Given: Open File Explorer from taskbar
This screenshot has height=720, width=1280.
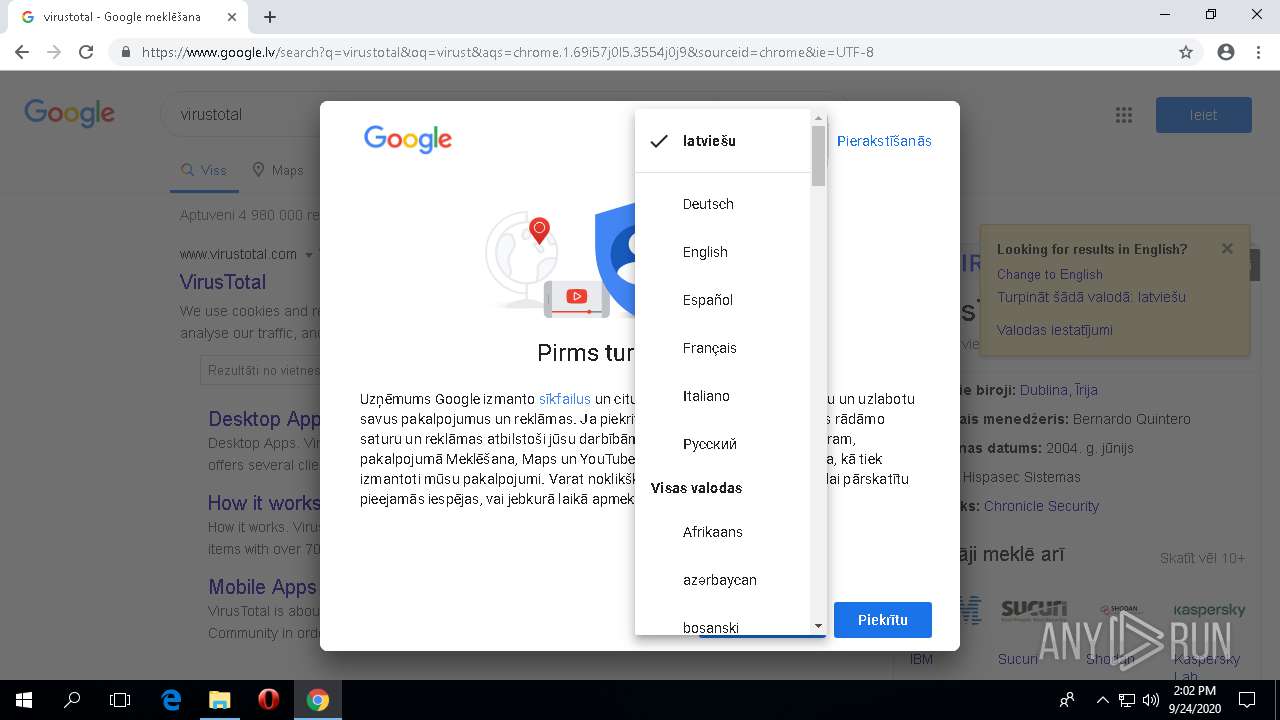Looking at the screenshot, I should [x=219, y=700].
